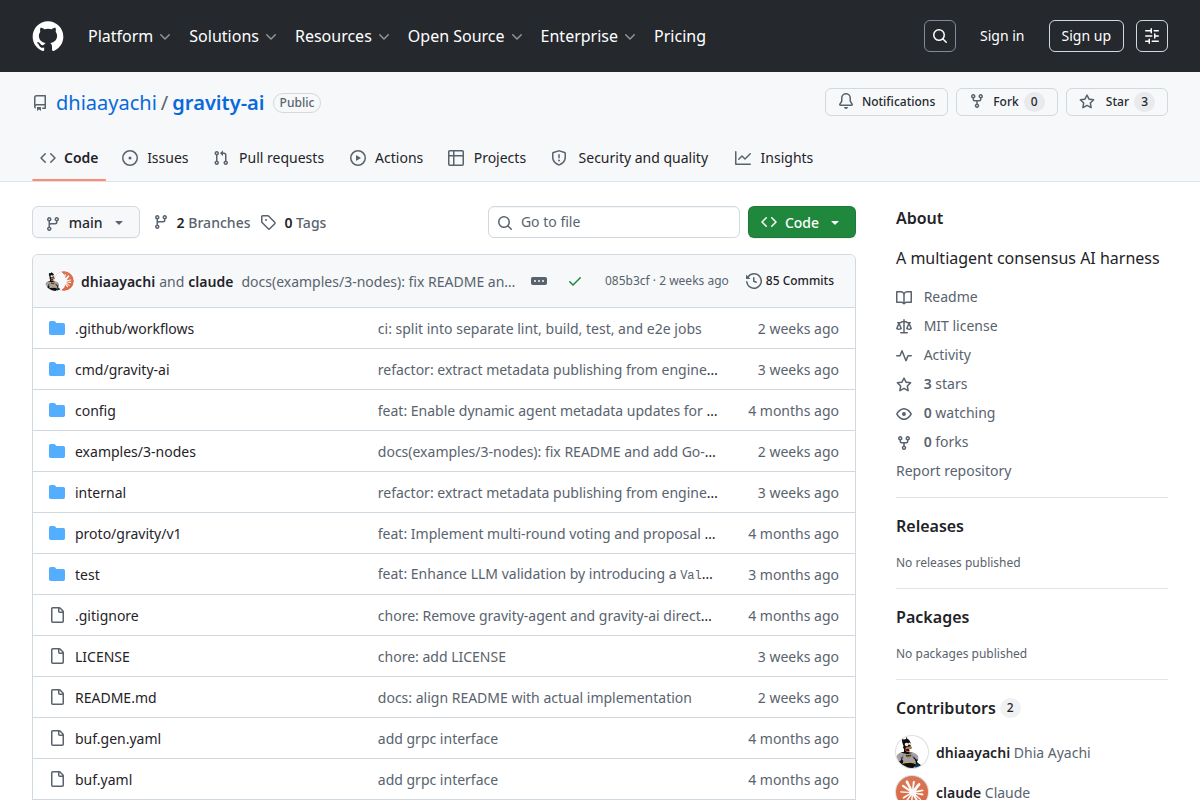Open dhiaayachi Dhia Ayachi contributor profile
The height and width of the screenshot is (800, 1200).
pyautogui.click(x=1013, y=753)
